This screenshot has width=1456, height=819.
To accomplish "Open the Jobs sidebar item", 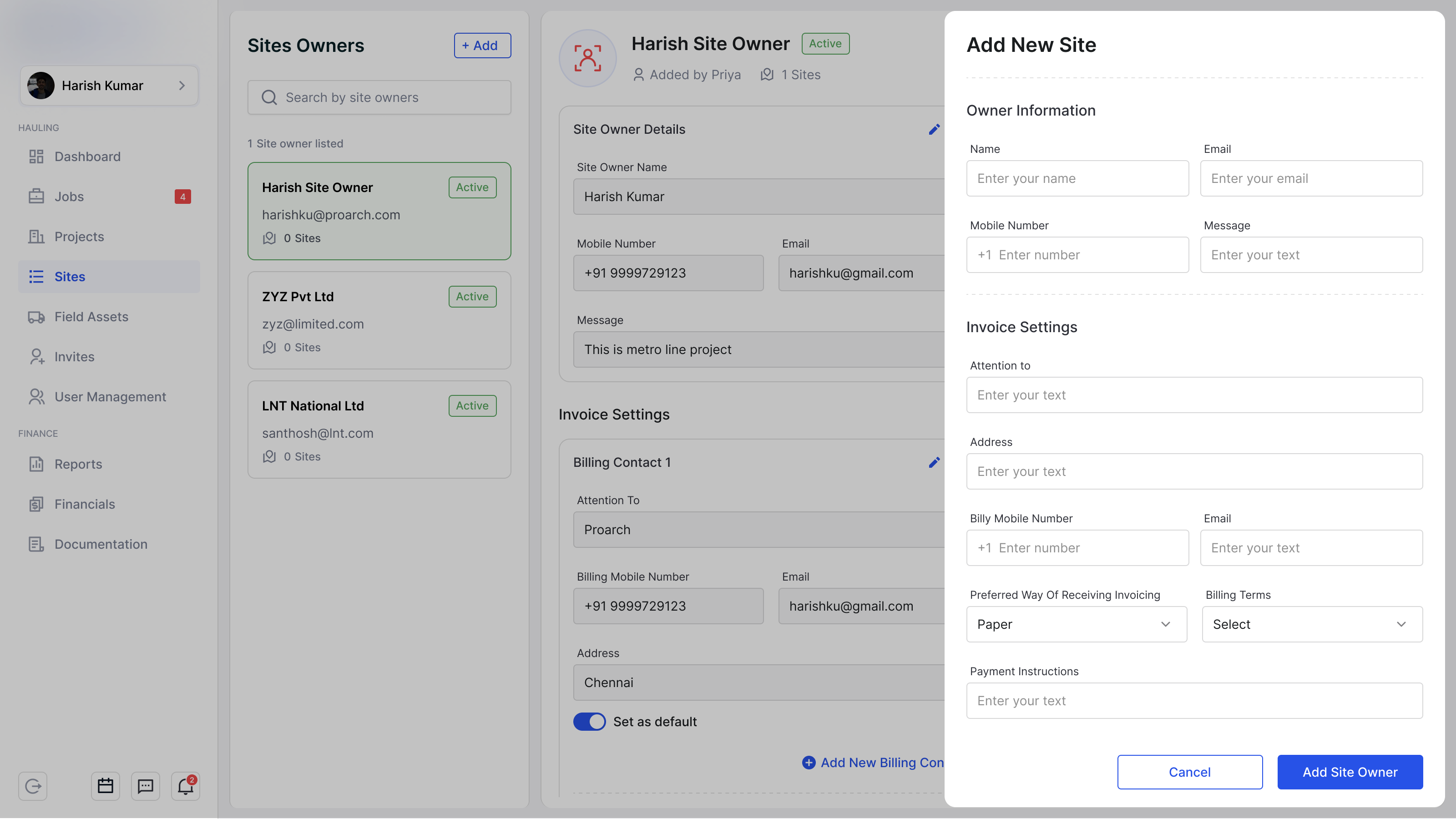I will pyautogui.click(x=69, y=197).
